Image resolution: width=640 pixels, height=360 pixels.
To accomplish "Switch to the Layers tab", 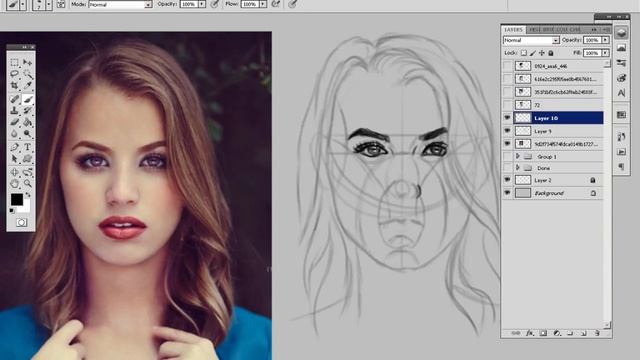I will coord(513,30).
